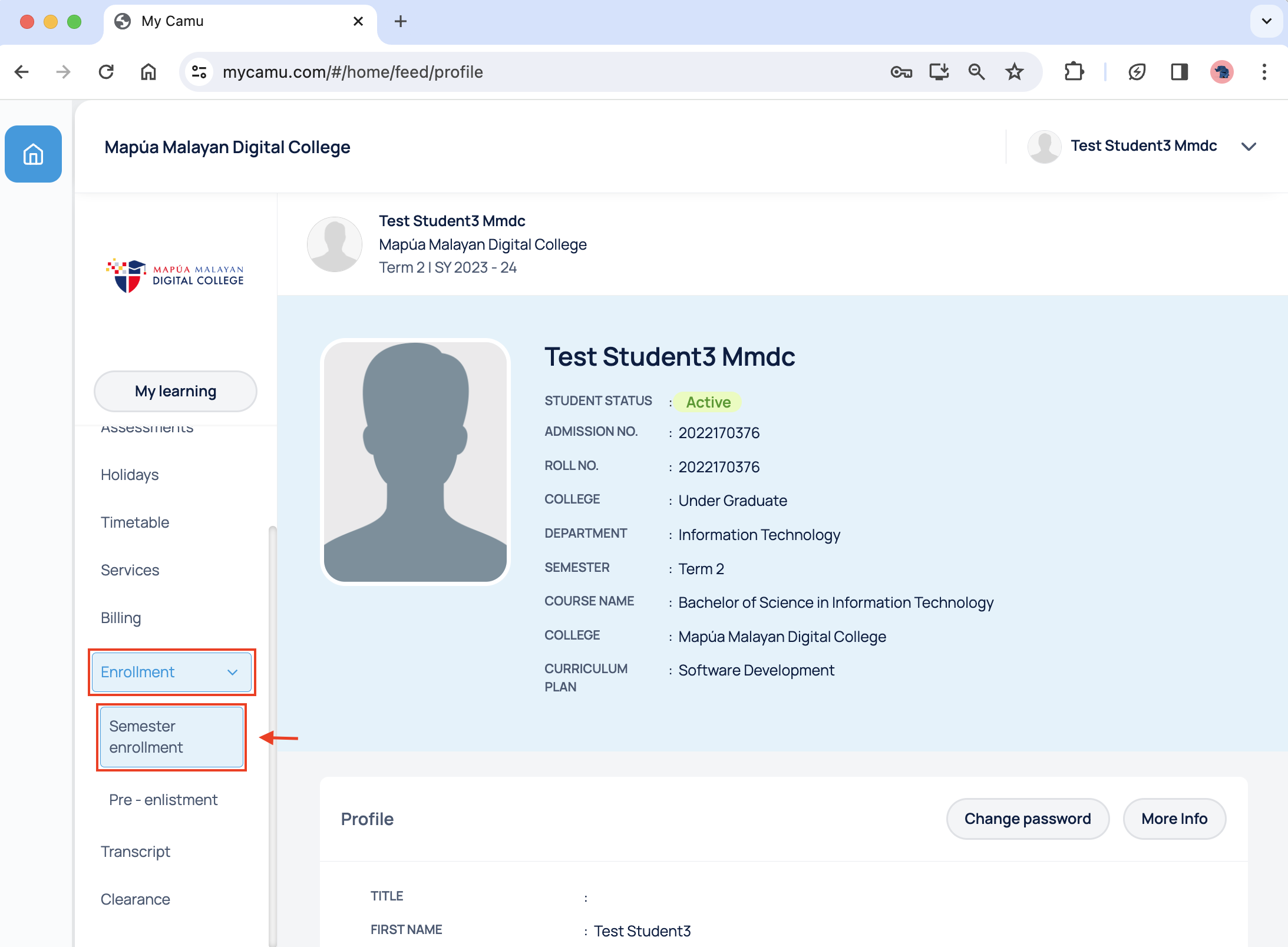The image size is (1288, 947).
Task: Click the sidebar vertical scrollbar
Action: 272,736
